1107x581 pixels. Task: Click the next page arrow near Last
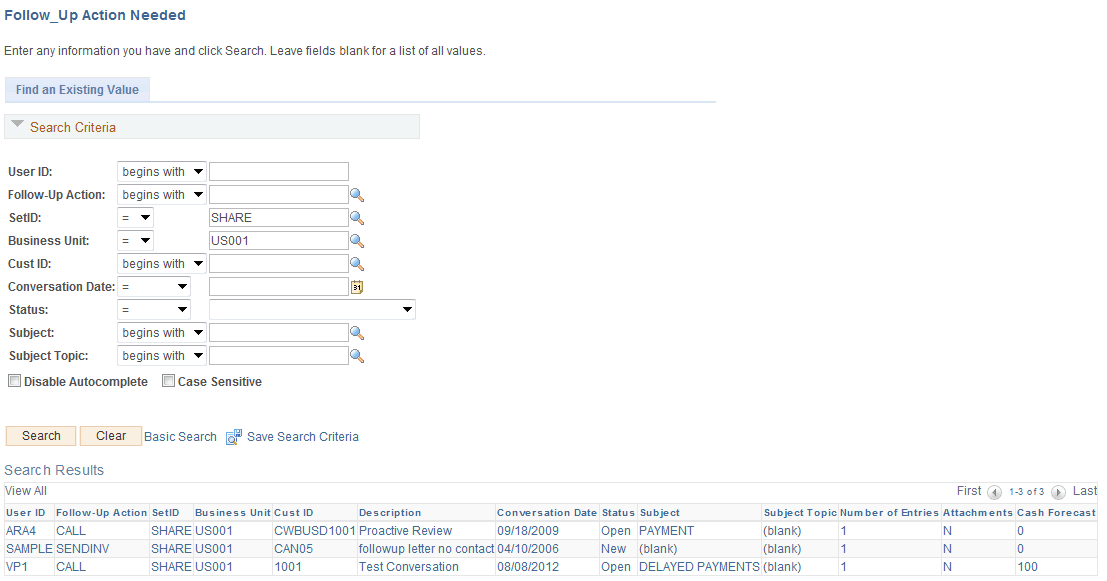1059,491
